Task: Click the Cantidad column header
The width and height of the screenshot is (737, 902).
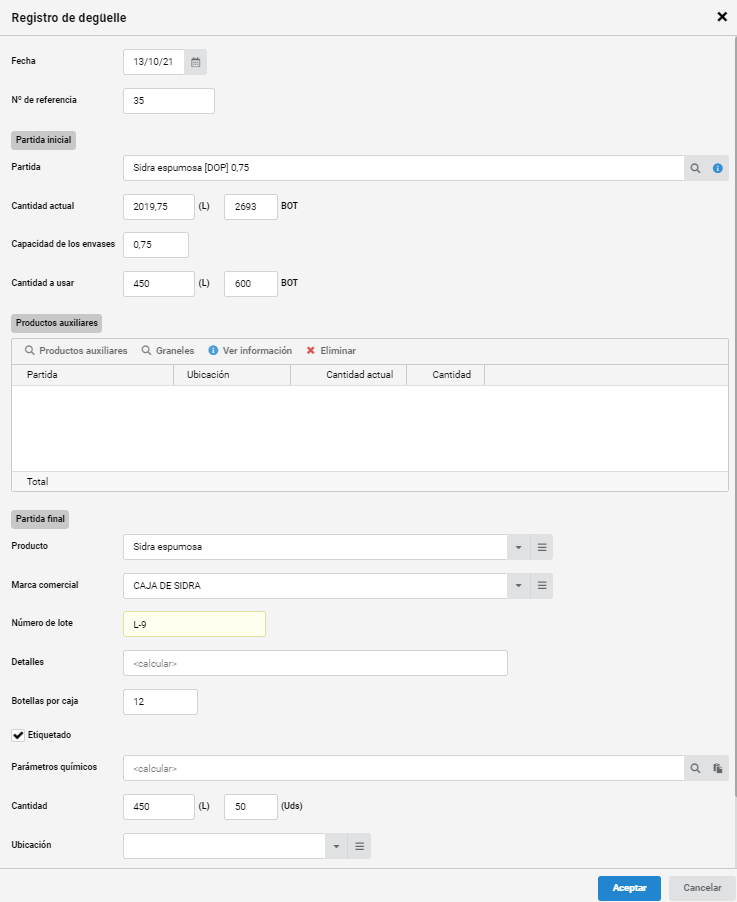Action: [445, 374]
